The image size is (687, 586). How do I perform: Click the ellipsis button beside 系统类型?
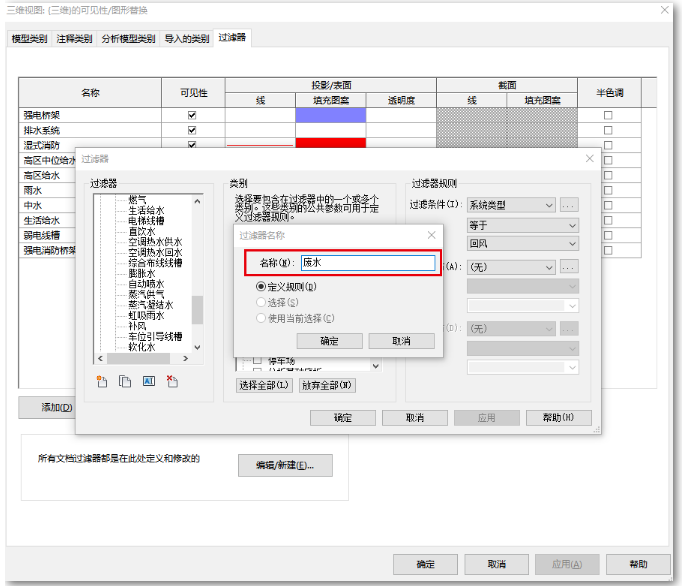(569, 205)
